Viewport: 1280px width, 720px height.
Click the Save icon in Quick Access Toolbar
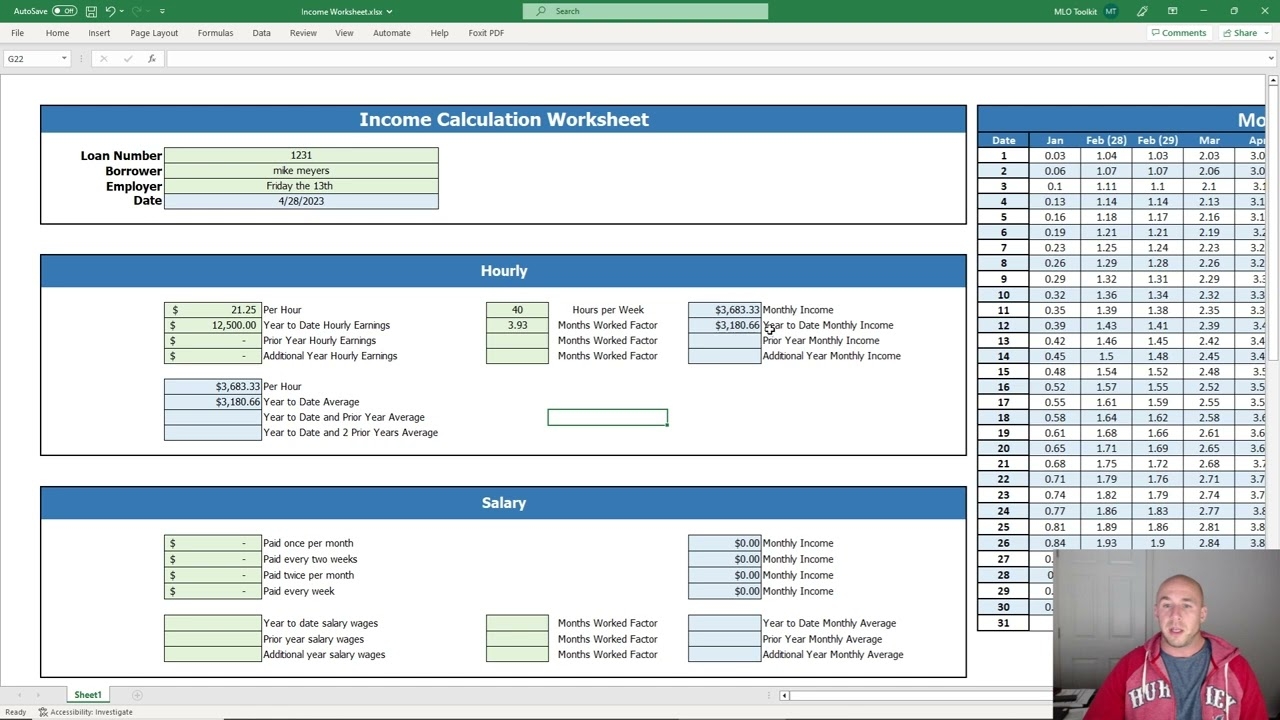[92, 11]
